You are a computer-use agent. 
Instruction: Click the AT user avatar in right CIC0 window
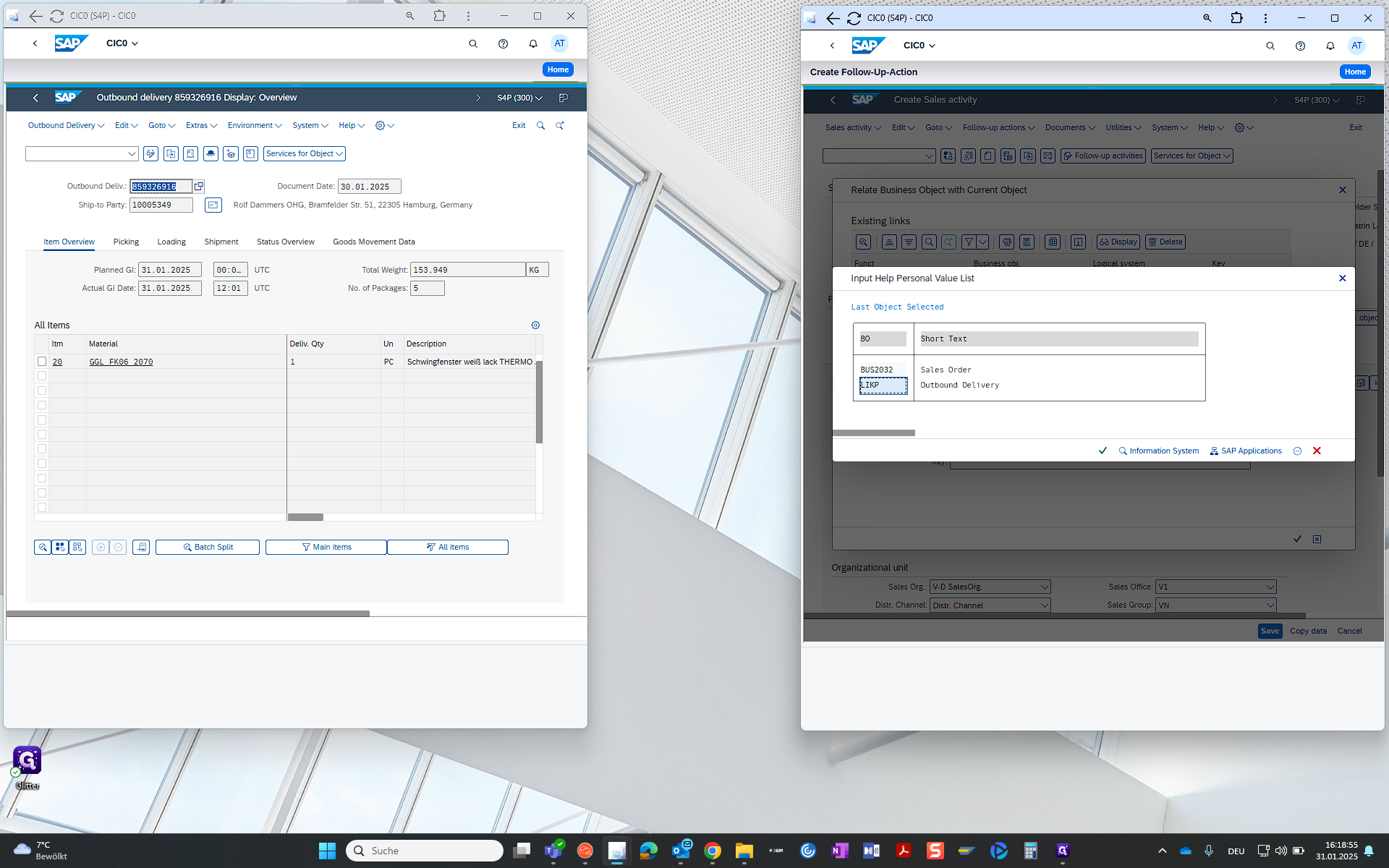pos(1357,46)
